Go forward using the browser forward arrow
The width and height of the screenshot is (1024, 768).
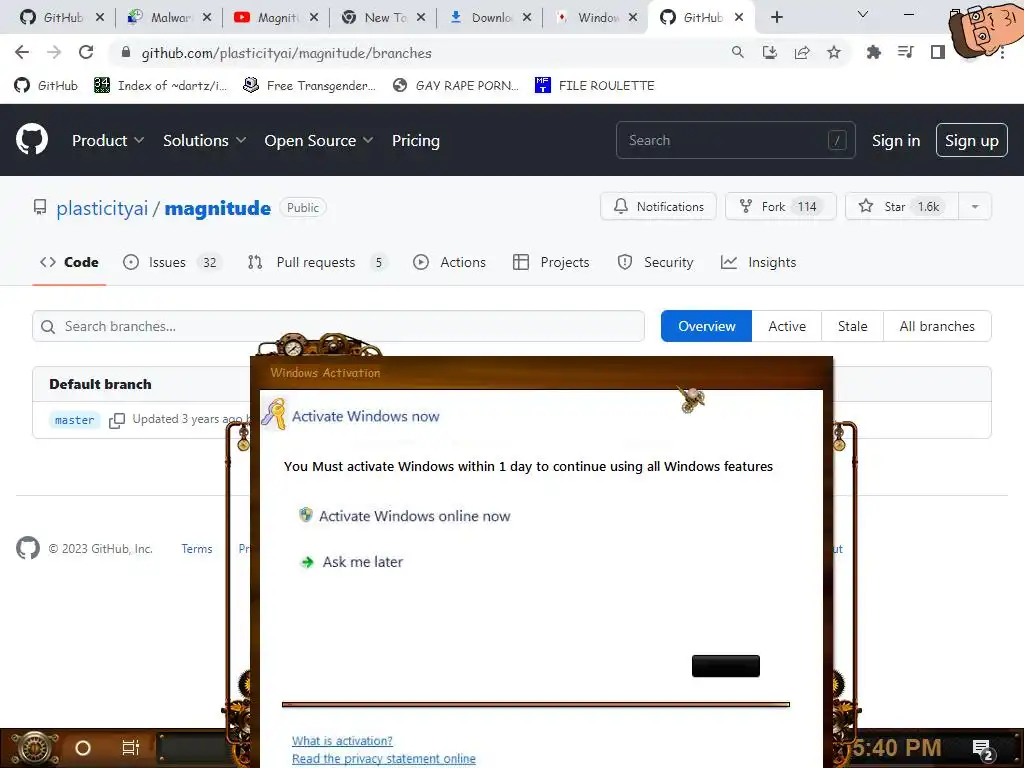pyautogui.click(x=54, y=53)
